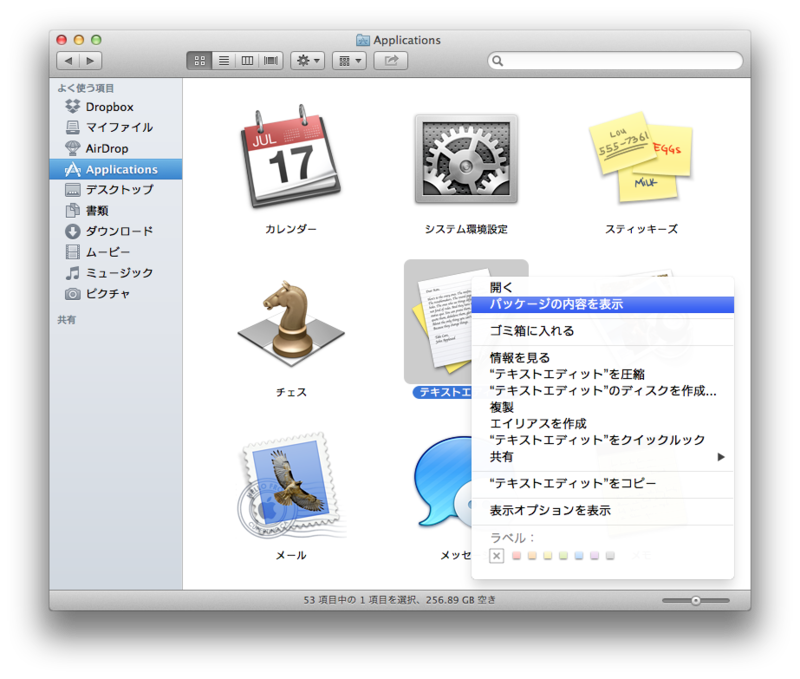Switch to column view mode
The image size is (800, 679).
click(x=245, y=60)
